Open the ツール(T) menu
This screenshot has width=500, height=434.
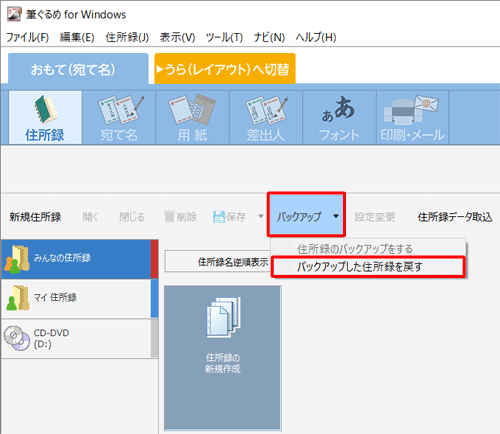click(x=224, y=37)
